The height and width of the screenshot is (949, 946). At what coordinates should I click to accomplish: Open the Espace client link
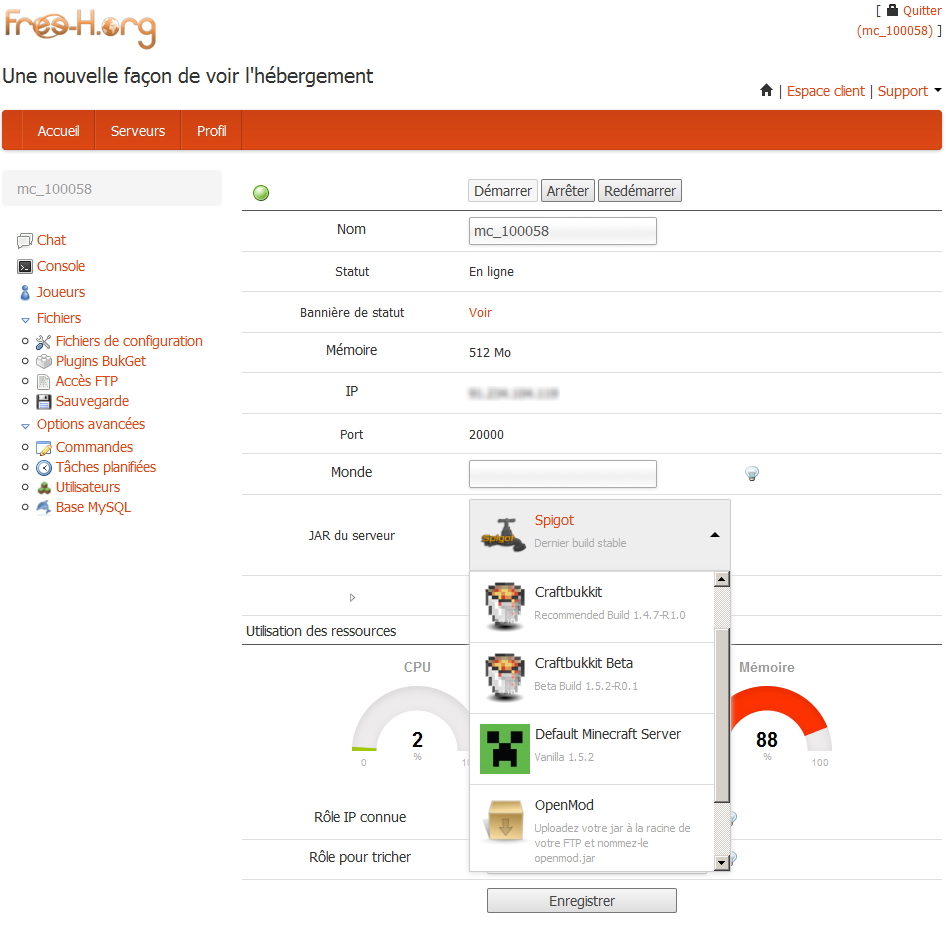click(826, 91)
